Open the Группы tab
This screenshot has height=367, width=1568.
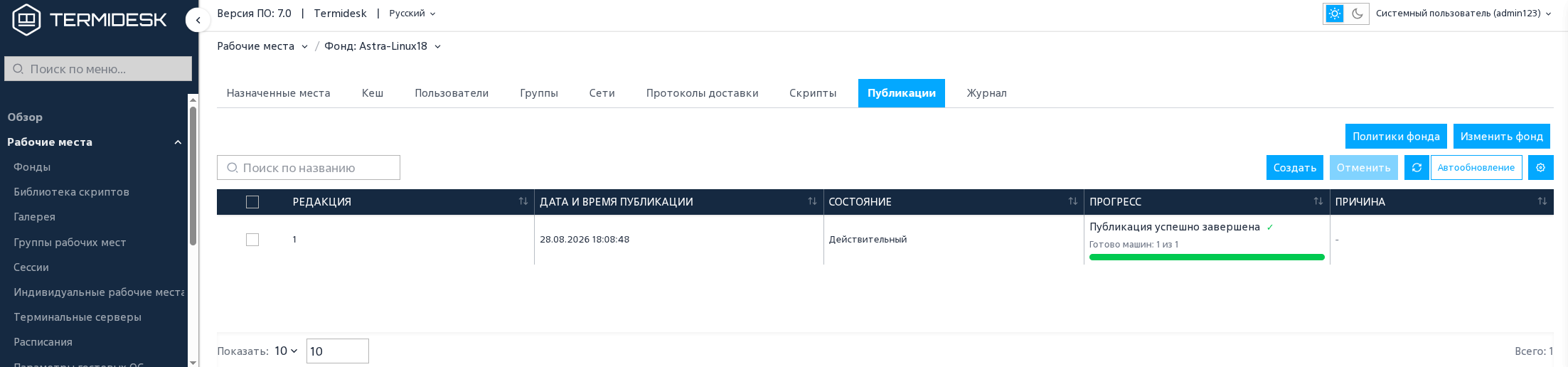tap(539, 93)
